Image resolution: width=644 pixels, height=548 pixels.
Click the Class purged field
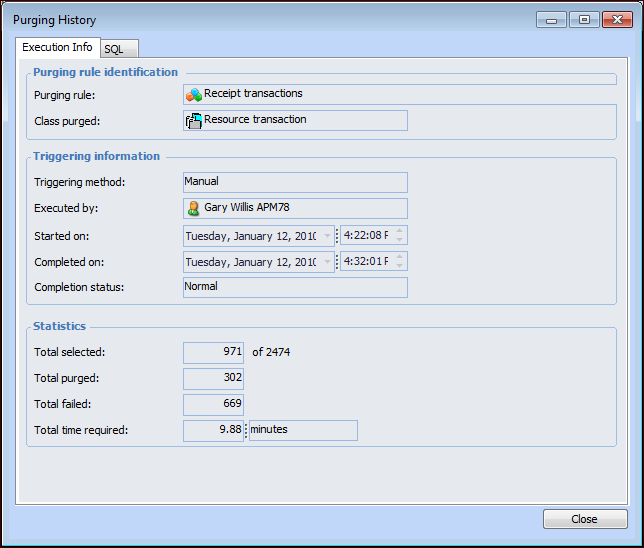pyautogui.click(x=295, y=120)
